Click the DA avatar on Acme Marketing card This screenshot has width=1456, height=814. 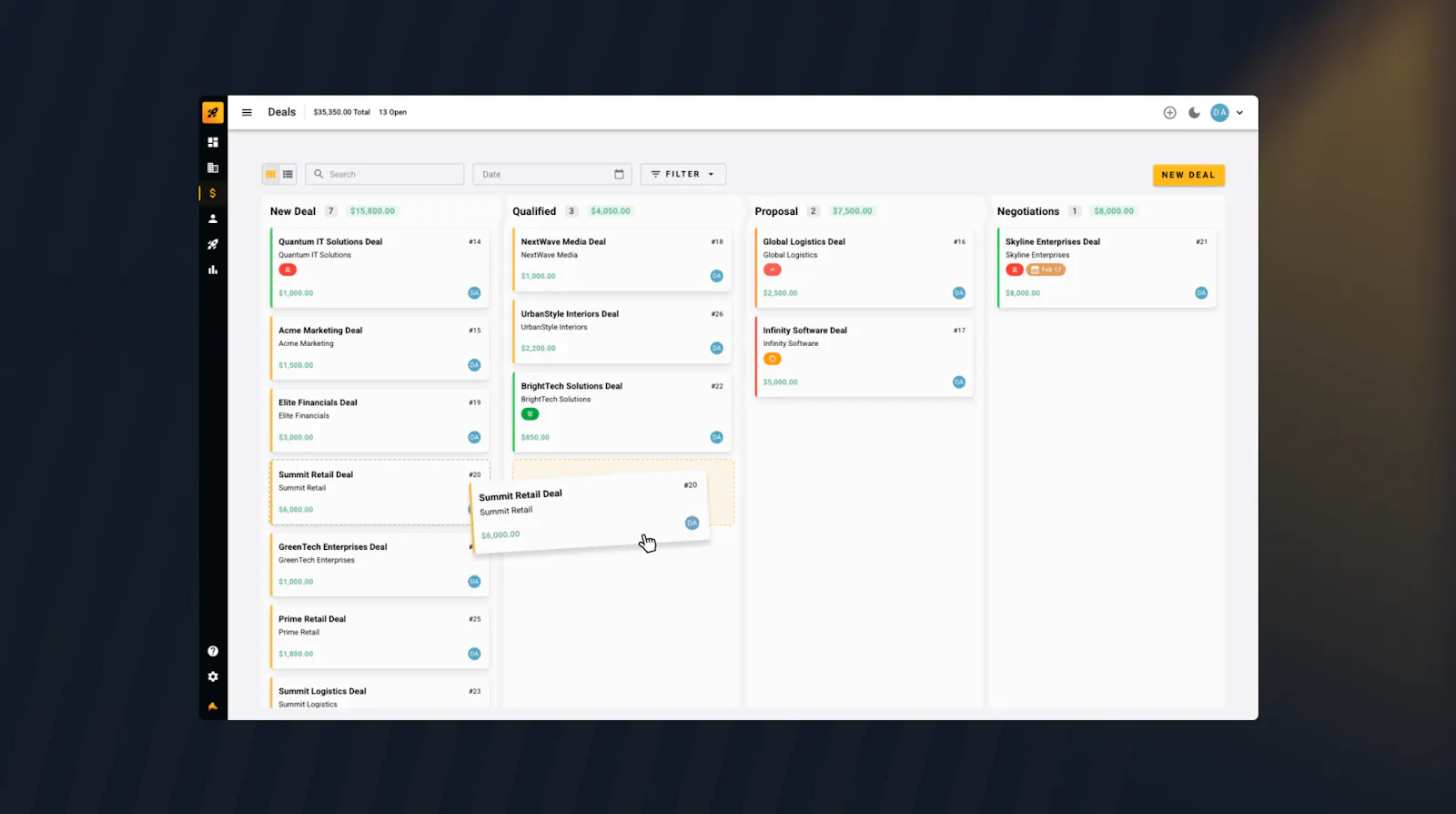pos(474,365)
